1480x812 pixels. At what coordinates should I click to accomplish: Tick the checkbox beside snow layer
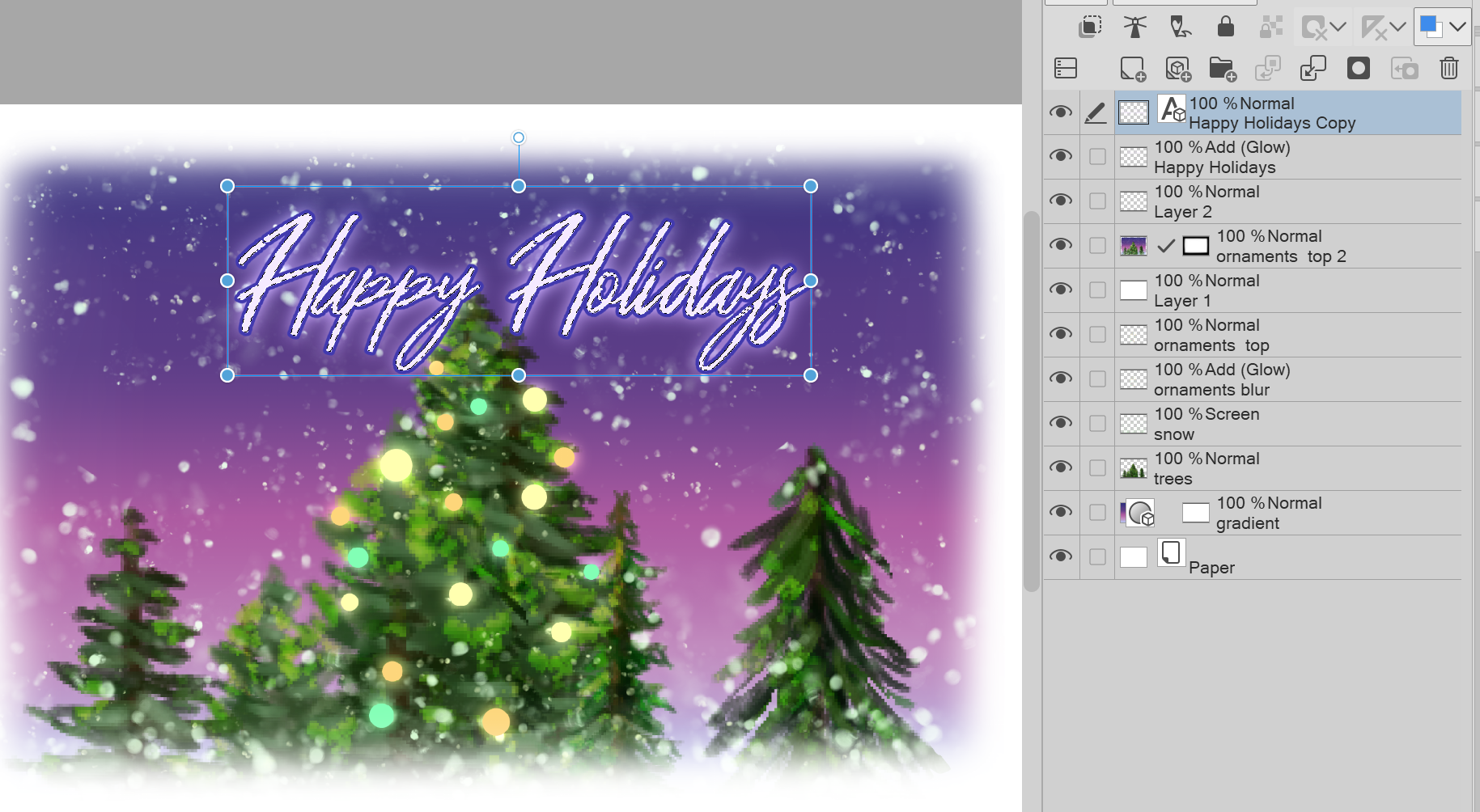(1097, 424)
